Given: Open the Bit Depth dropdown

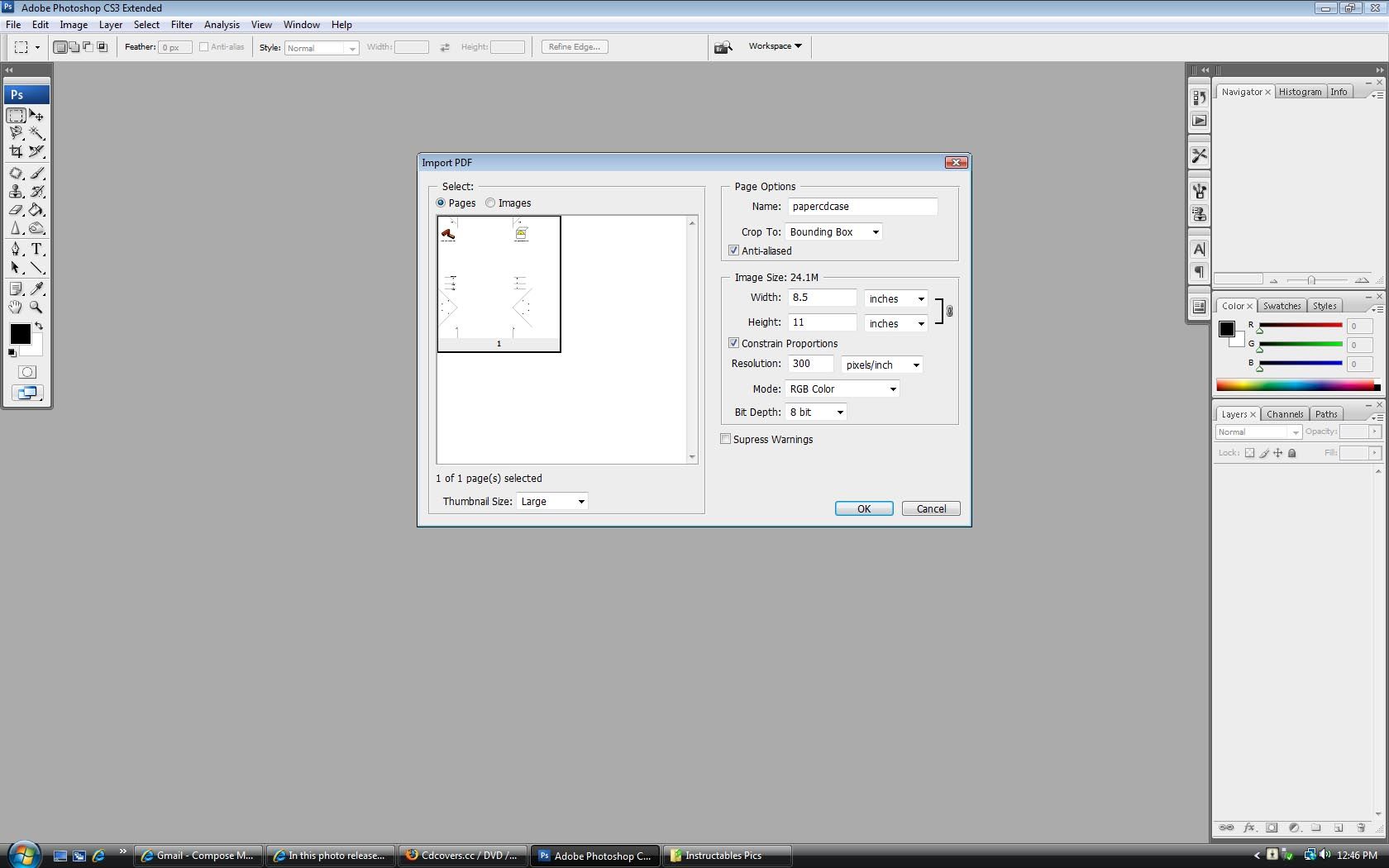Looking at the screenshot, I should pos(816,412).
